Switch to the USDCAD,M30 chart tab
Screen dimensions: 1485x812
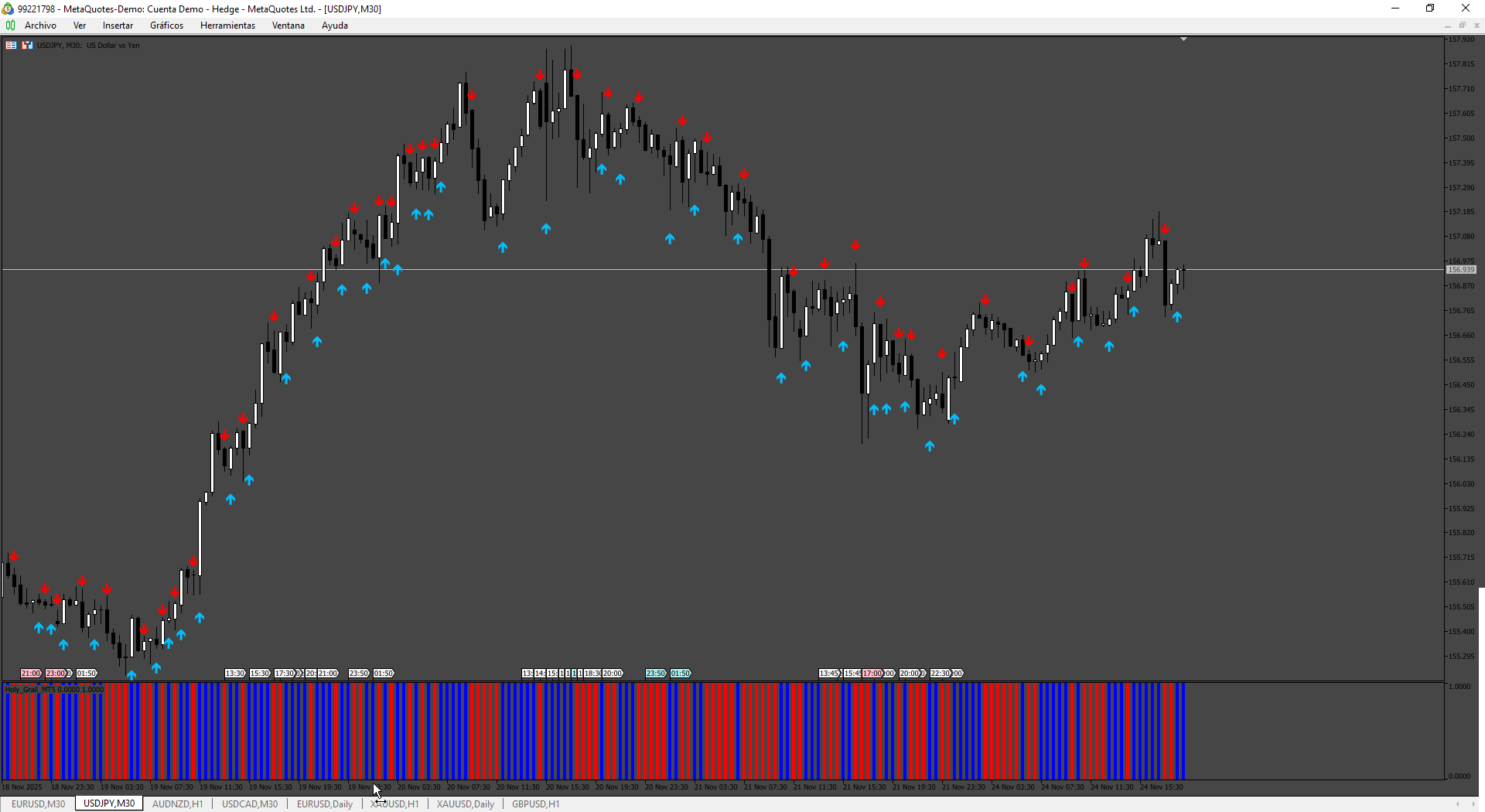[x=250, y=803]
